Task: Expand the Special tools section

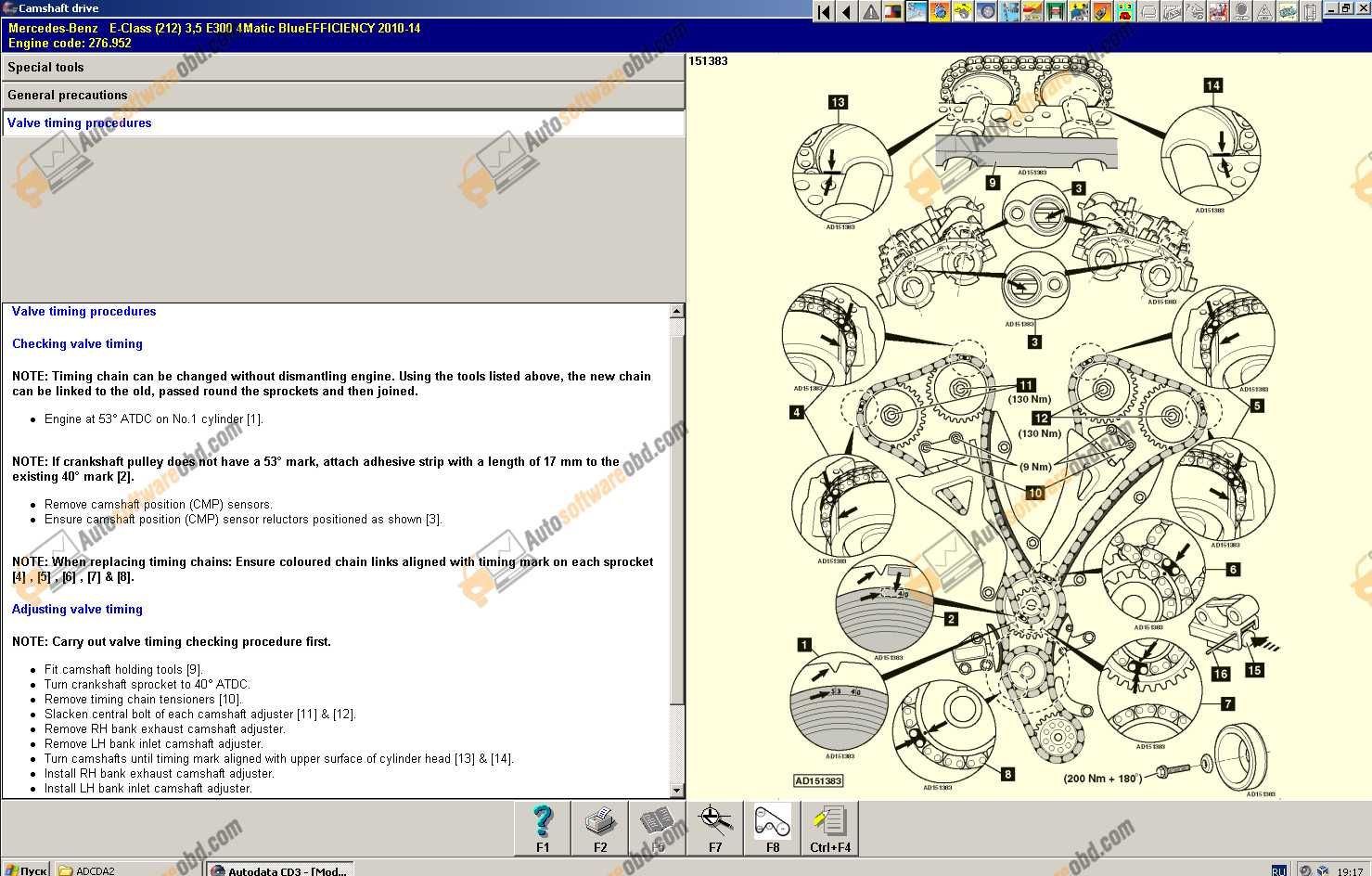Action: [343, 67]
